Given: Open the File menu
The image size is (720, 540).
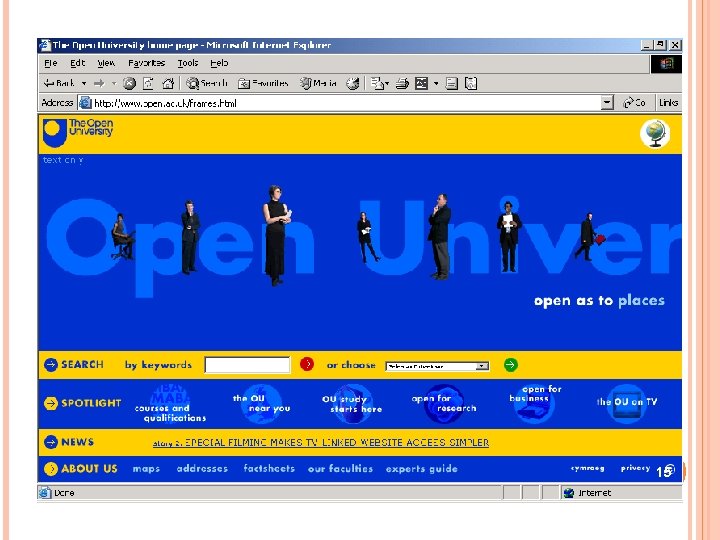Looking at the screenshot, I should (51, 63).
